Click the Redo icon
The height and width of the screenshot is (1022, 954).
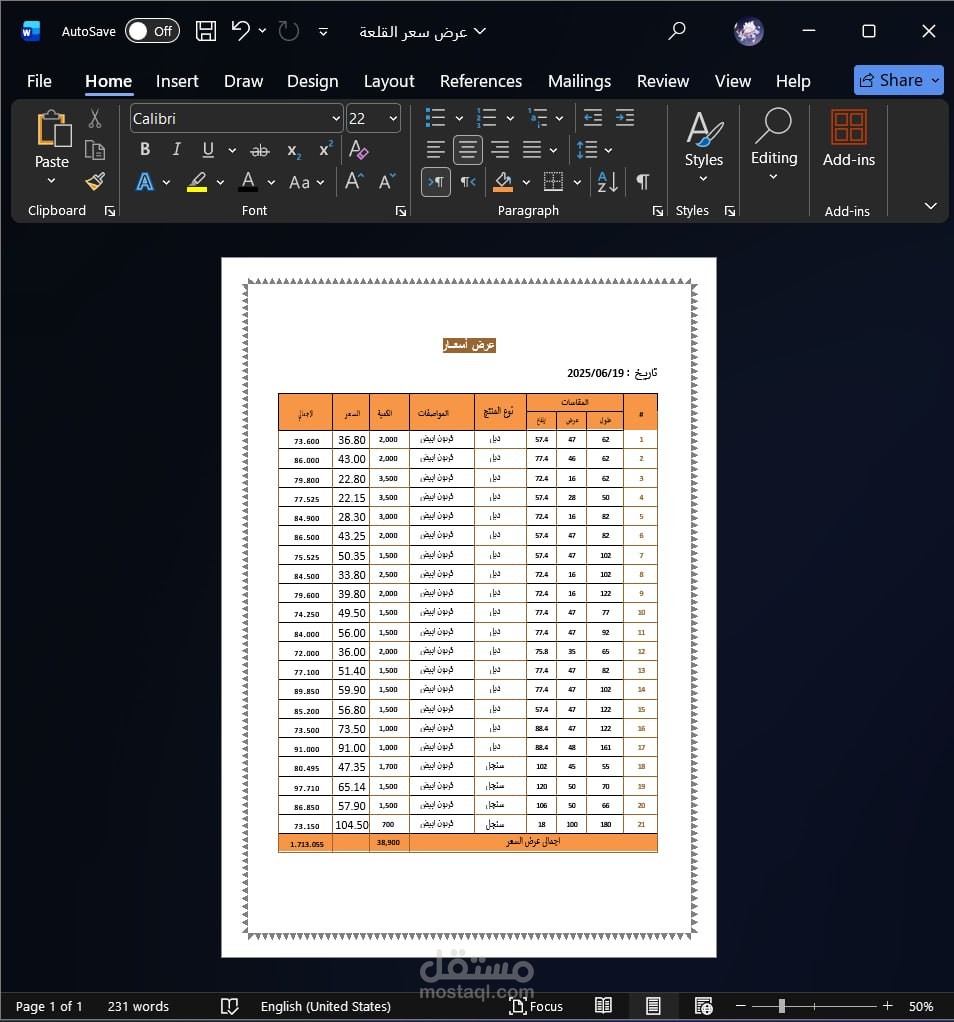[x=288, y=31]
